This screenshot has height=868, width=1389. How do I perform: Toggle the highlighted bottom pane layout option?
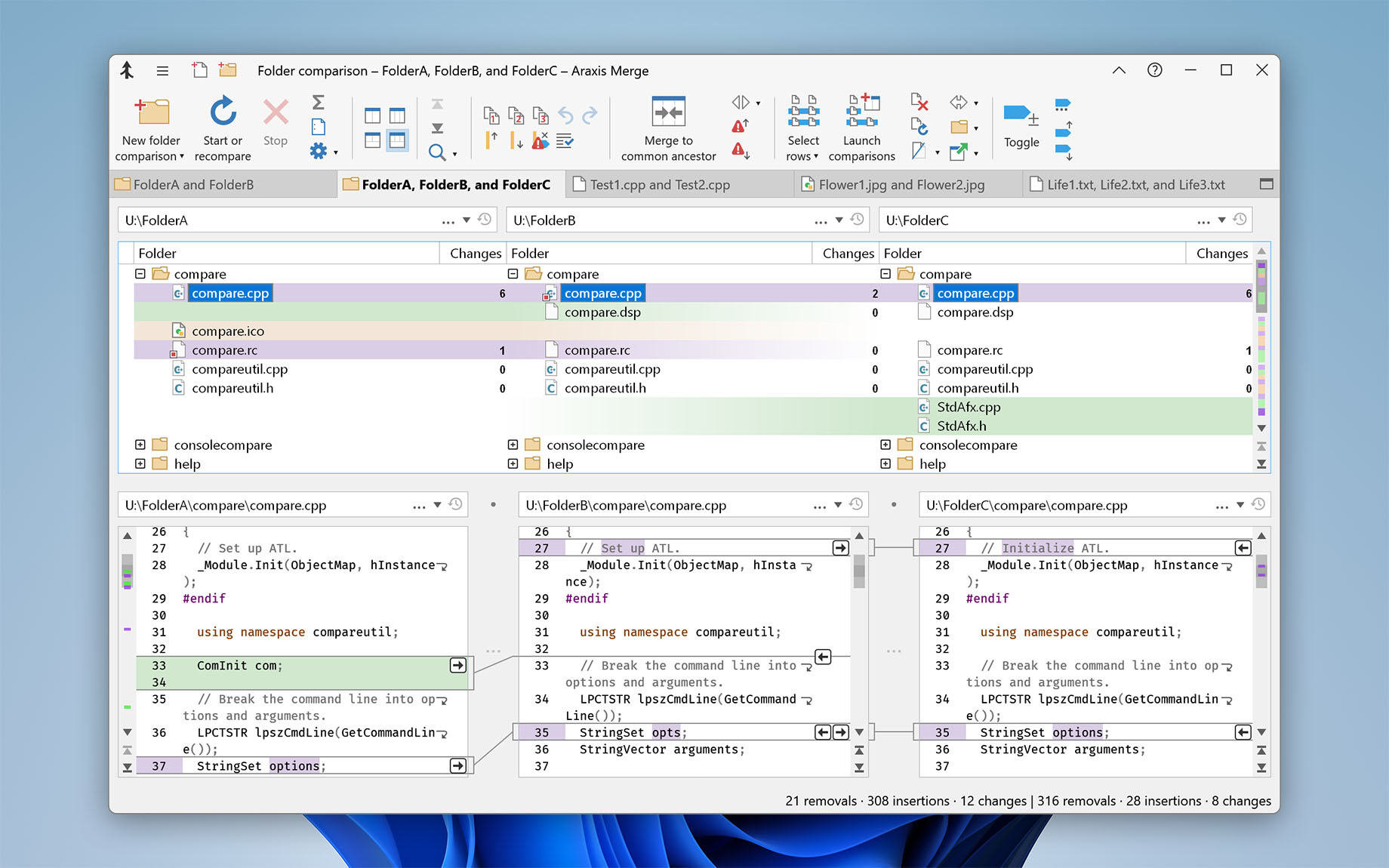coord(398,140)
